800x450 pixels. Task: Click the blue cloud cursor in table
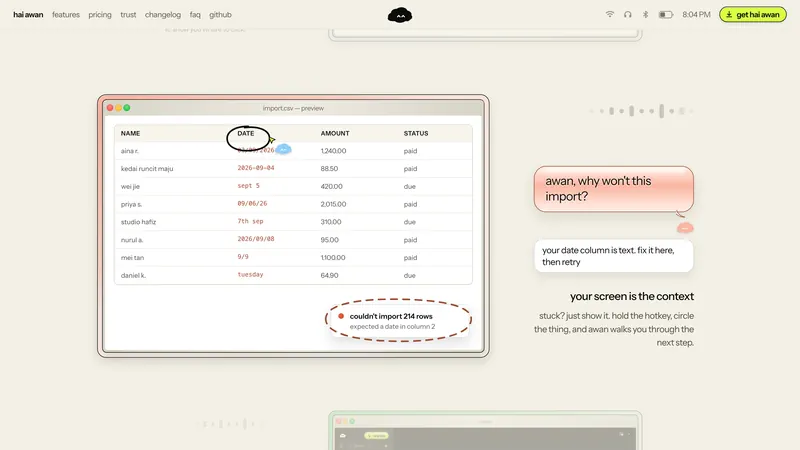[x=284, y=149]
